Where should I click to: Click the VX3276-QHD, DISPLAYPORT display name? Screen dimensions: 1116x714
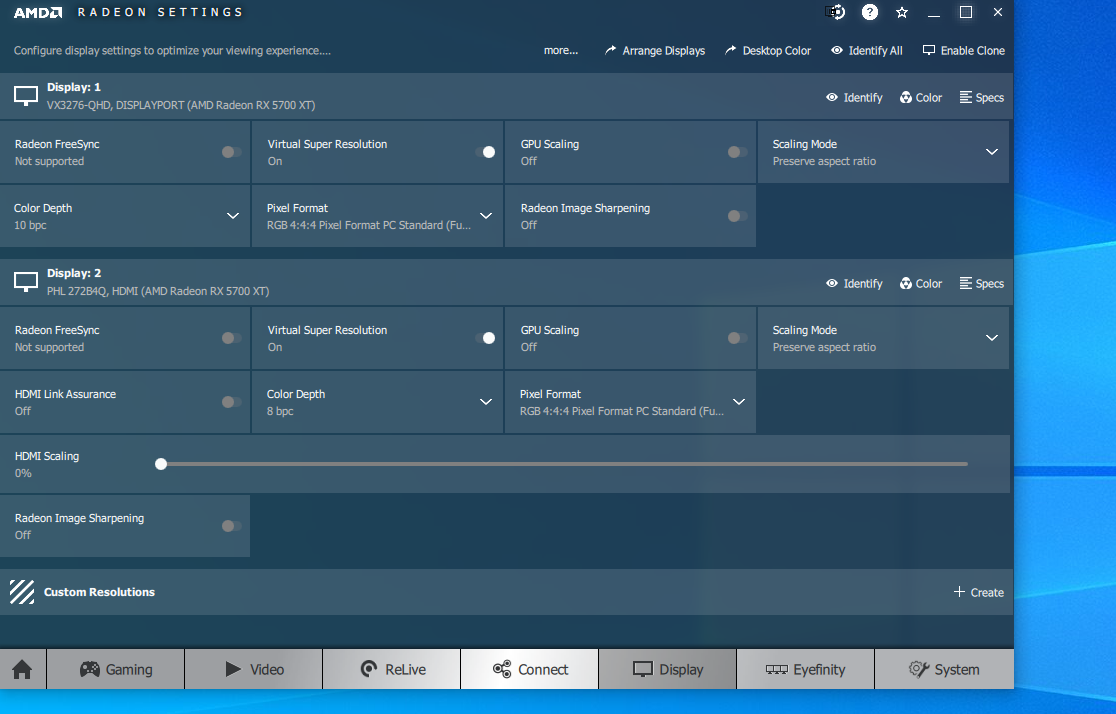[x=181, y=105]
